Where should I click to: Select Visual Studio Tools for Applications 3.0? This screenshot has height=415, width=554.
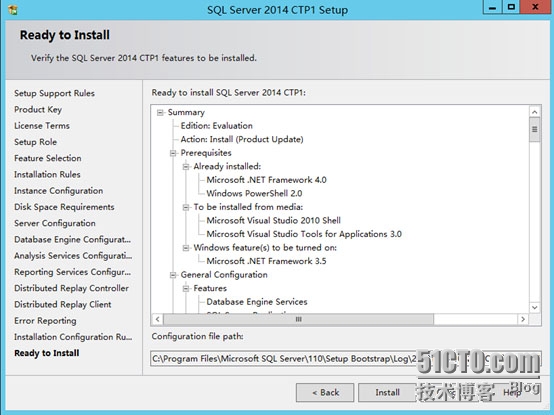point(304,234)
